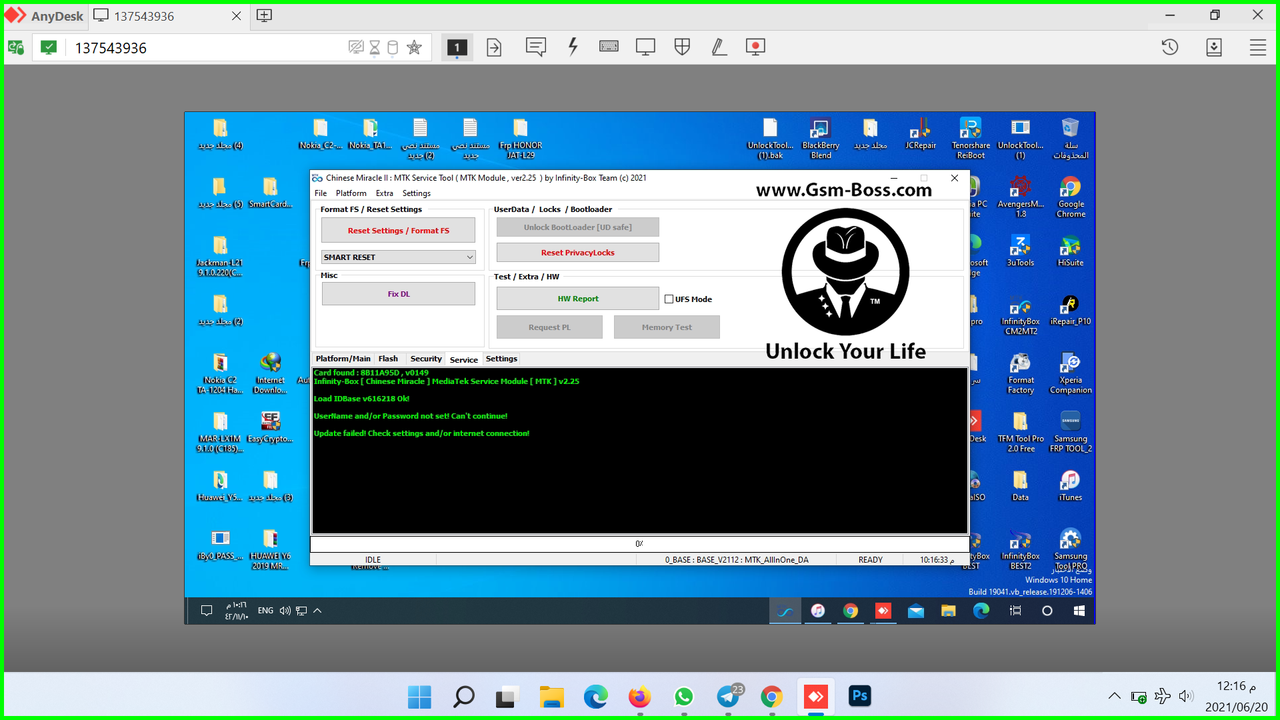The height and width of the screenshot is (720, 1280).
Task: Open the 3uTools desktop icon
Action: [1020, 250]
